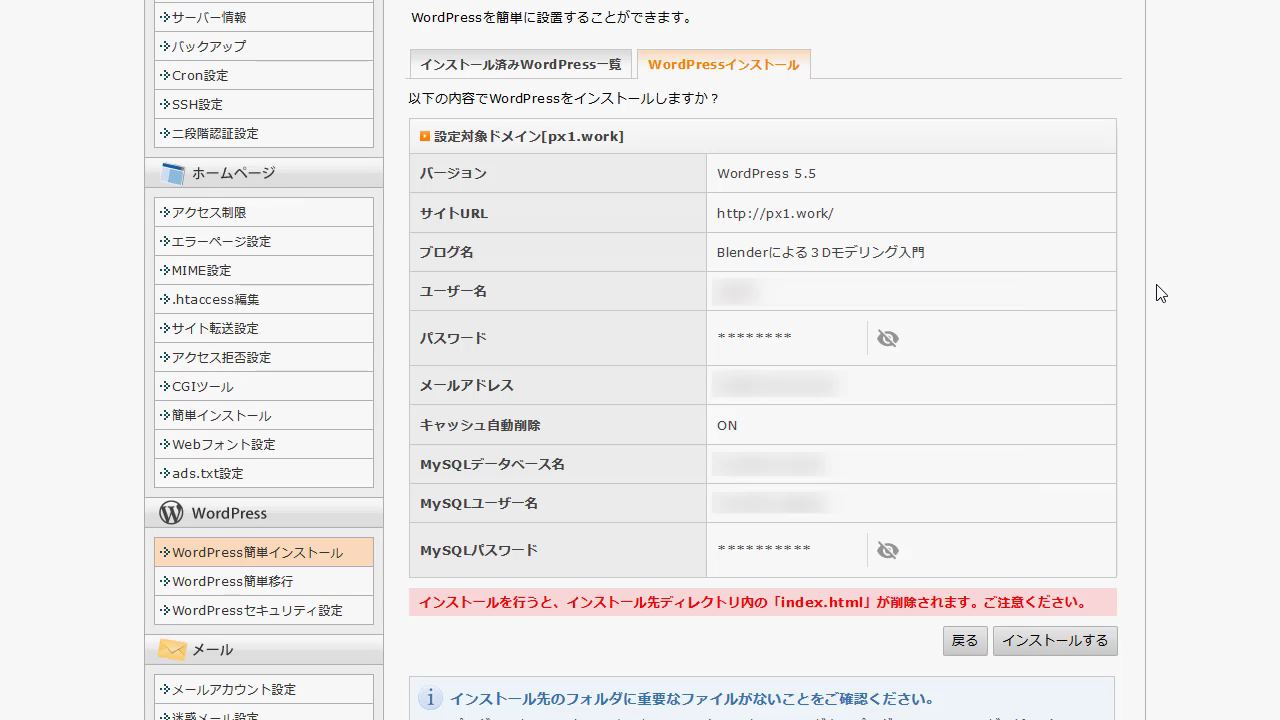Select アクセス制限 menu item
This screenshot has height=720, width=1280.
click(x=209, y=213)
